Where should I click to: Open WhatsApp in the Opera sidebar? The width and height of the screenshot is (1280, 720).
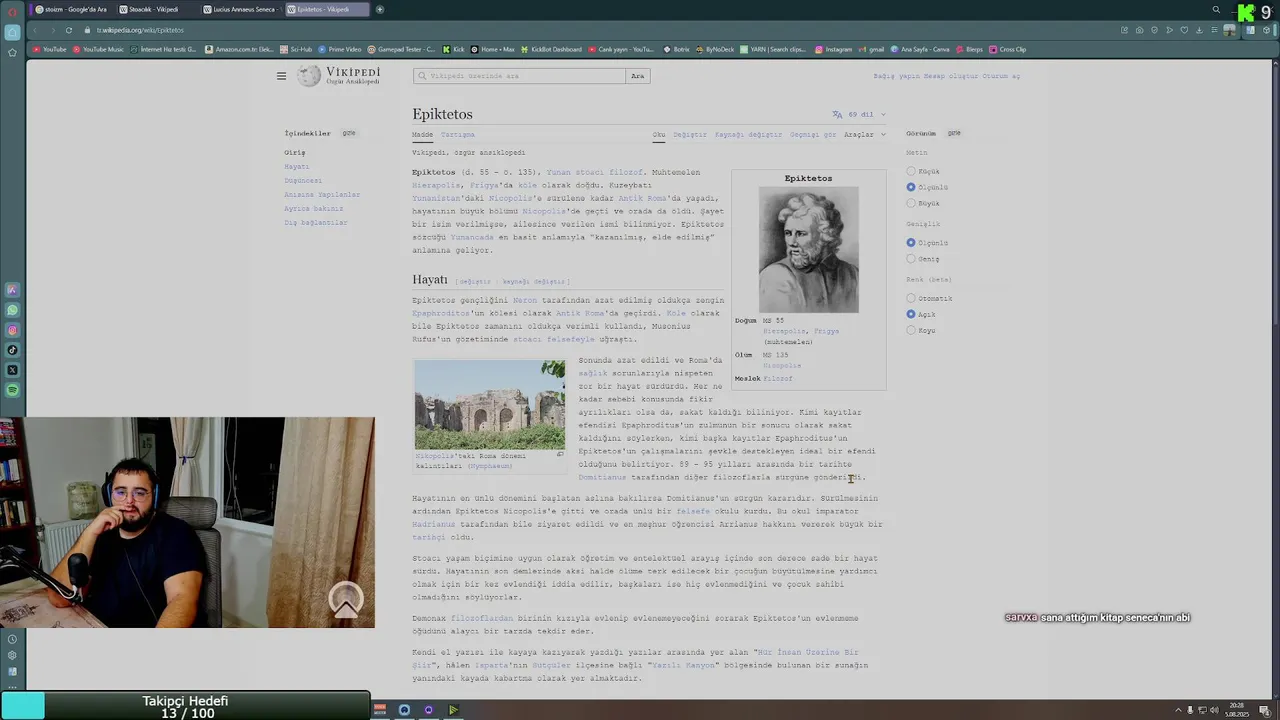(x=12, y=310)
